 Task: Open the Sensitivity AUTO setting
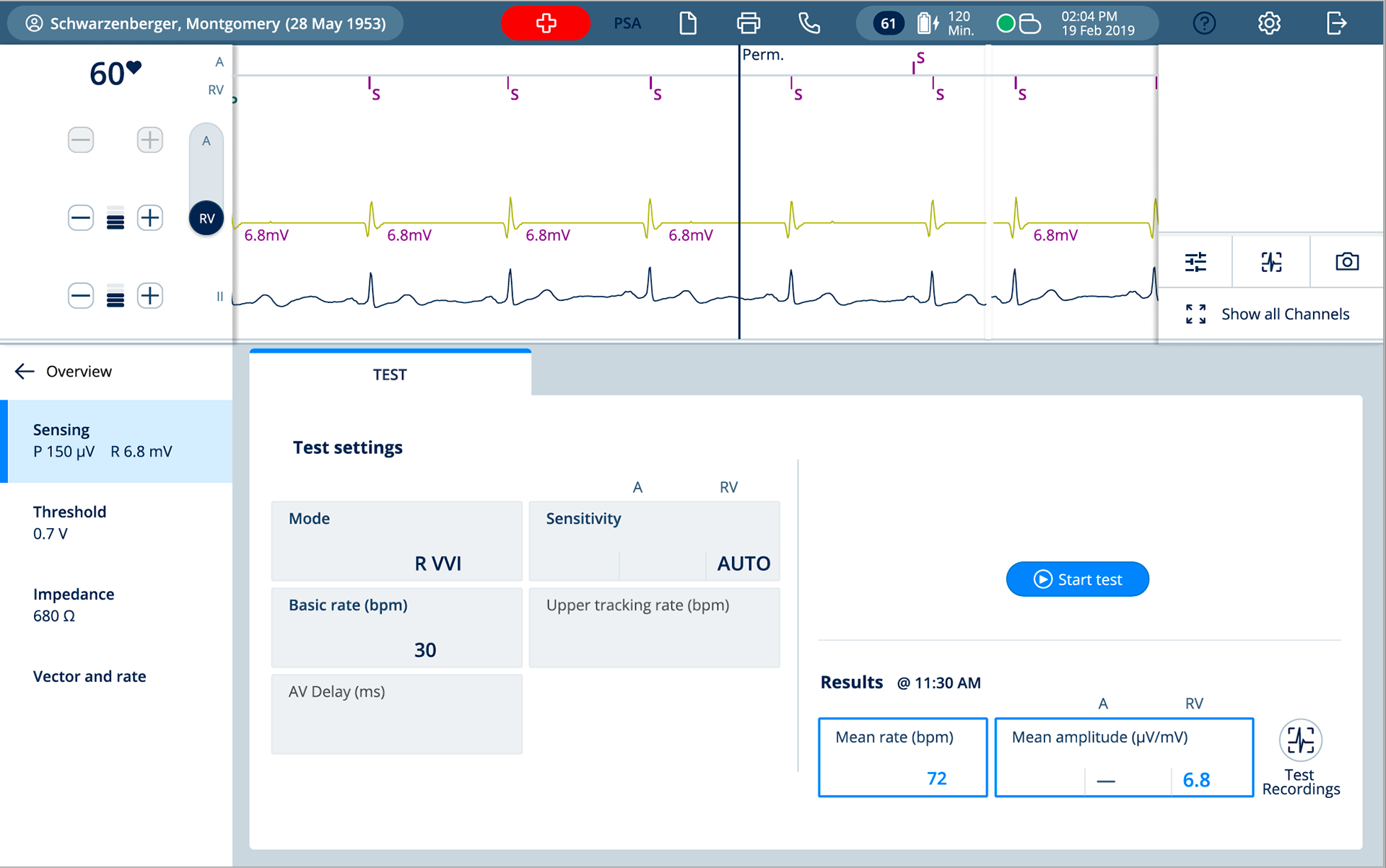point(654,541)
